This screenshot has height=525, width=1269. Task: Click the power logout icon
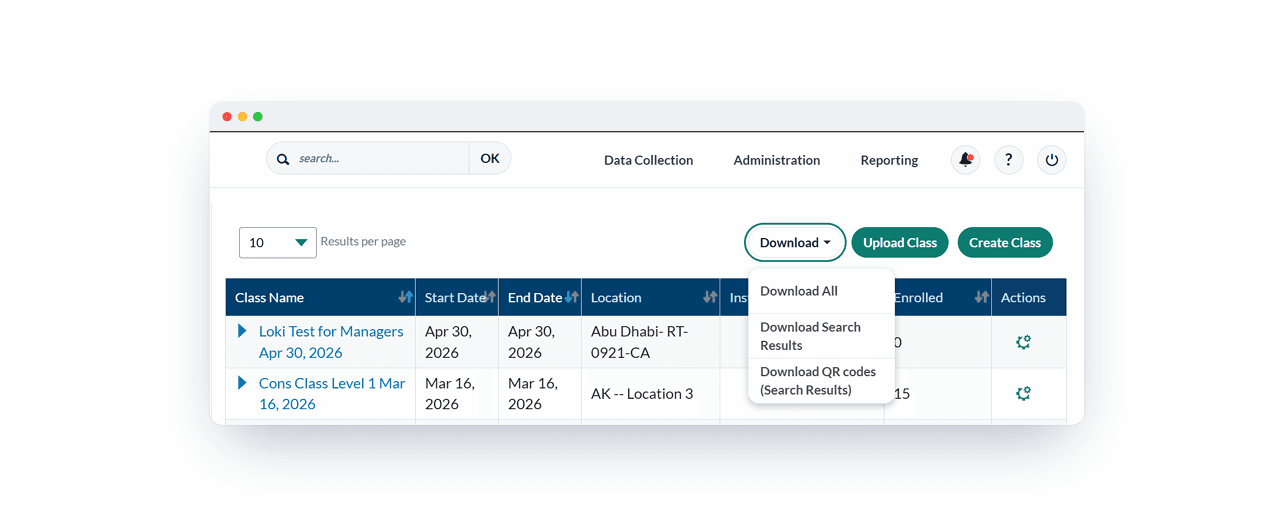[1051, 159]
